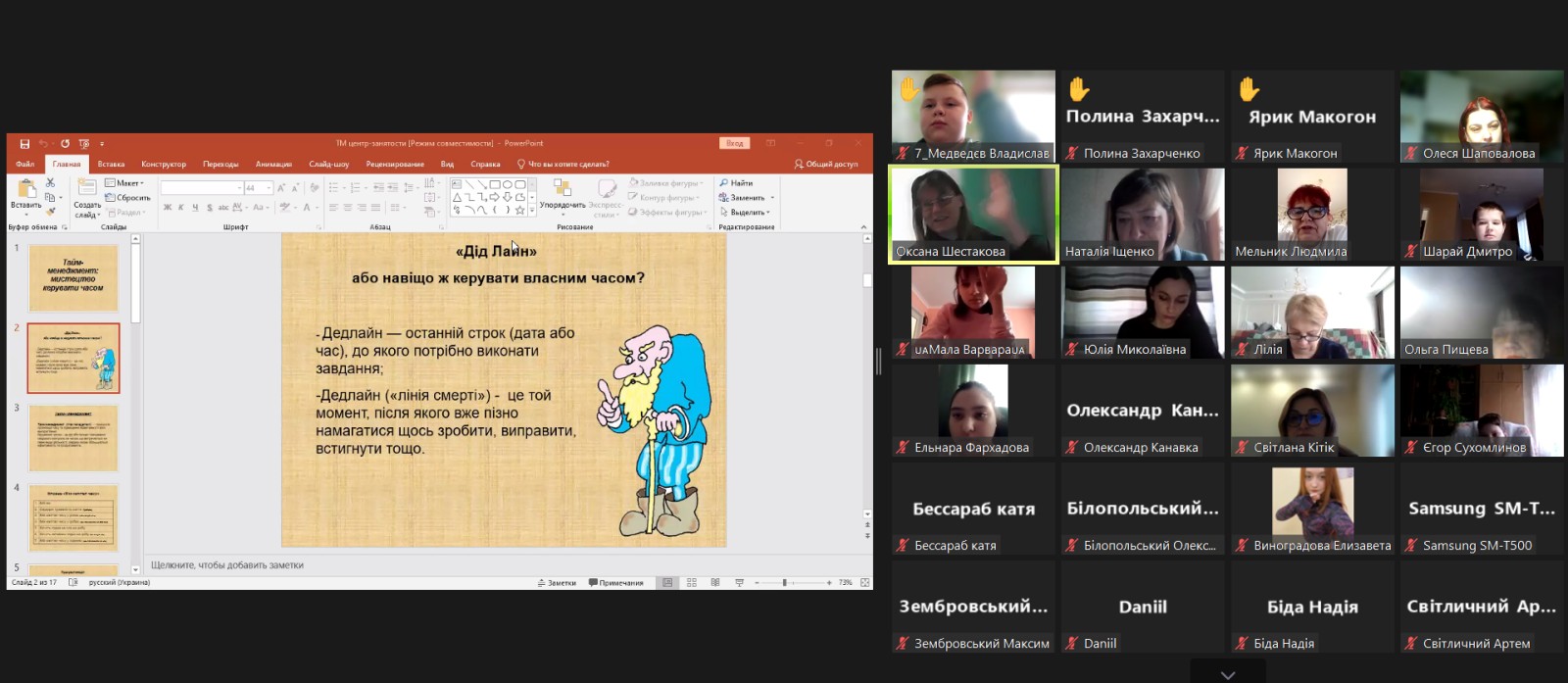1568x683 pixels.
Task: Select slide 3 thumbnail in slide panel
Action: tap(73, 438)
